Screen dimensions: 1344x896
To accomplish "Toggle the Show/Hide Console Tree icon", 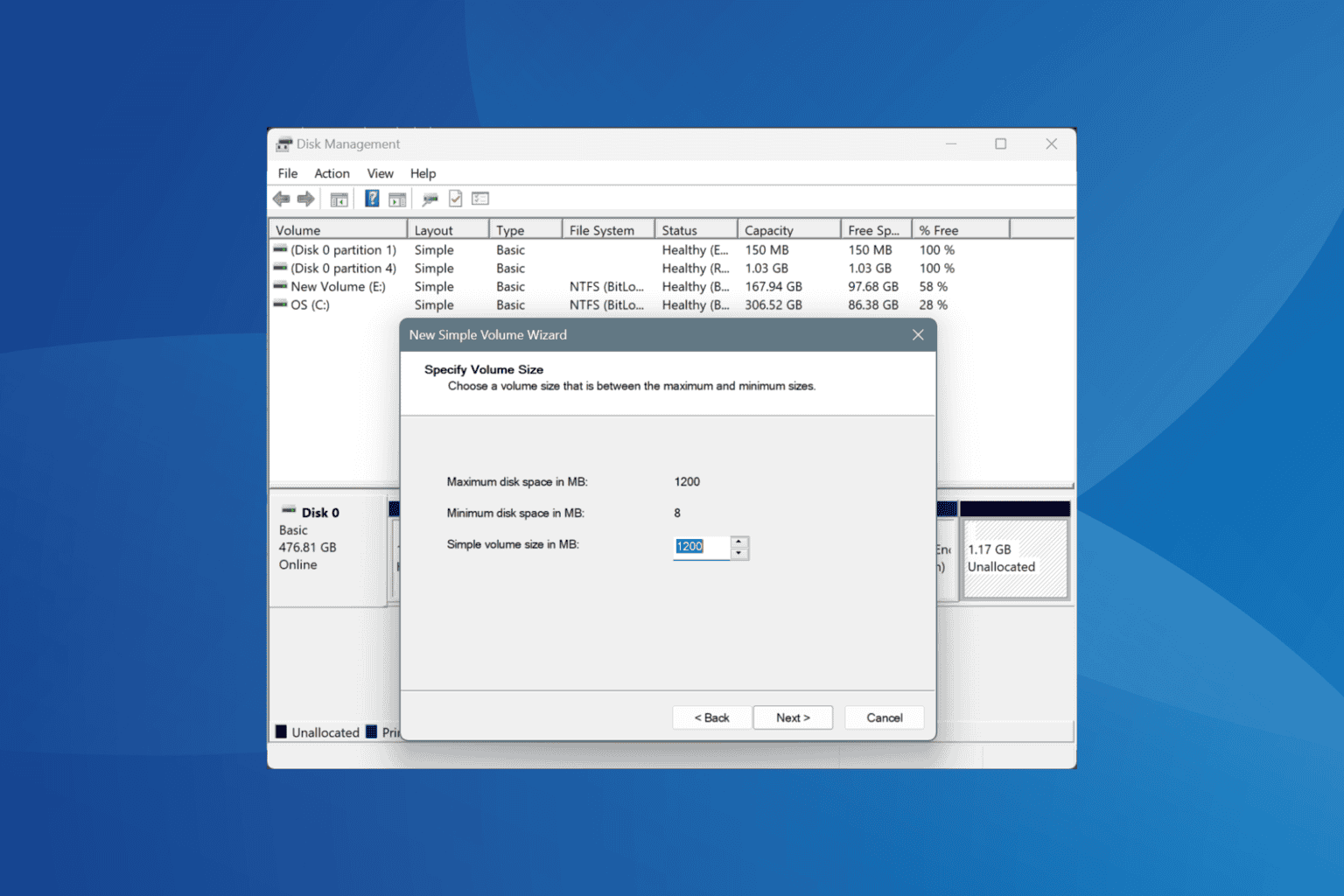I will pos(339,199).
